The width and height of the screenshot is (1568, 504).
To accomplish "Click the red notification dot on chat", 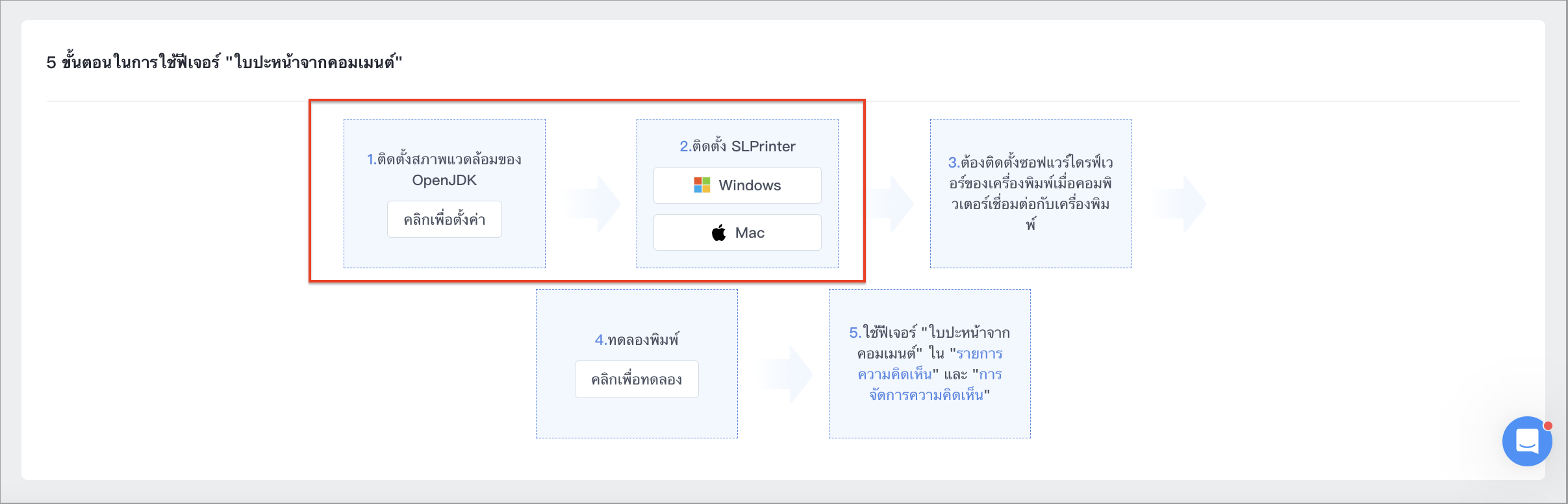I will (x=1548, y=426).
